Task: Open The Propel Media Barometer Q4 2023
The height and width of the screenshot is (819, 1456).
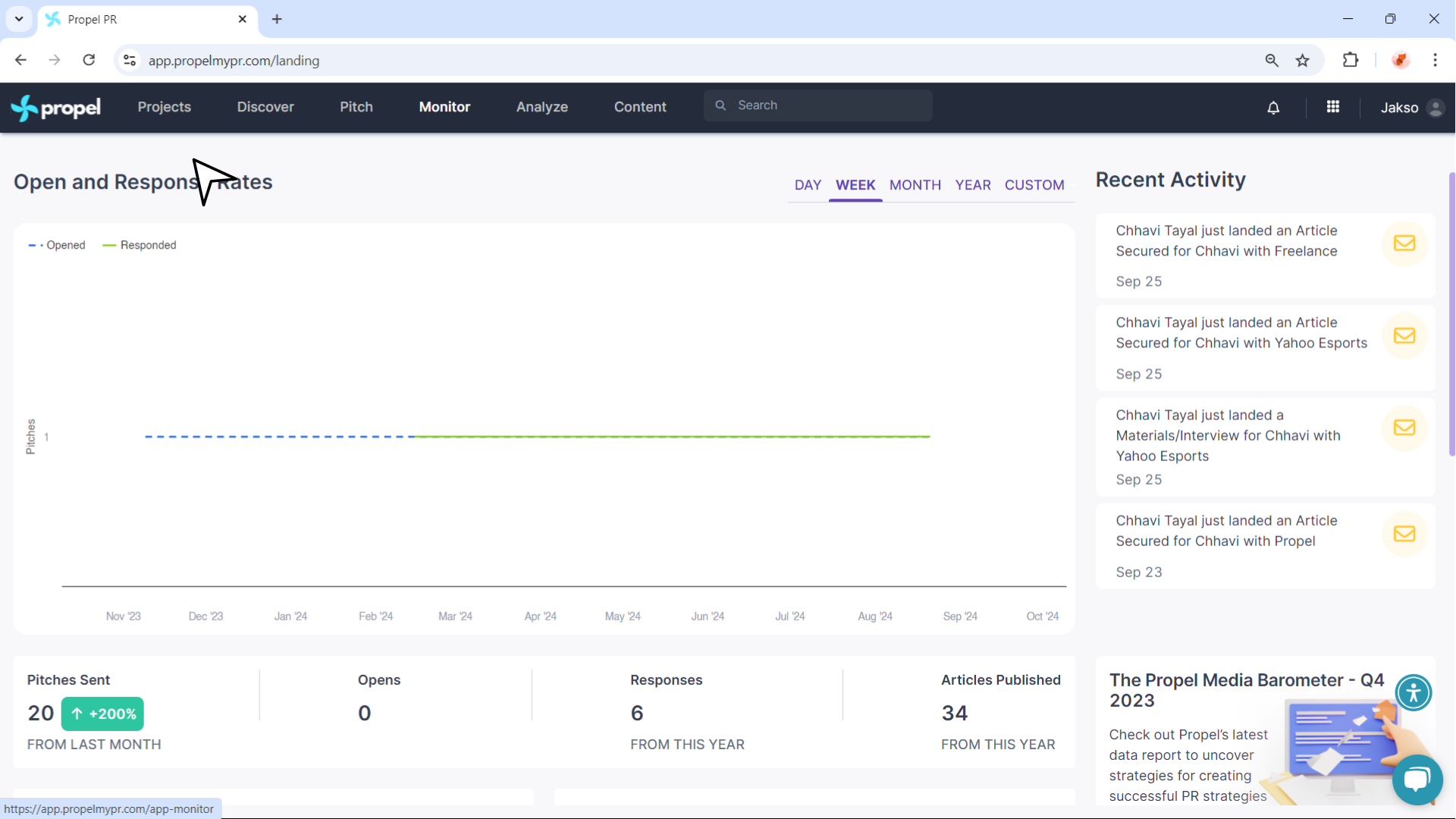Action: click(1246, 690)
